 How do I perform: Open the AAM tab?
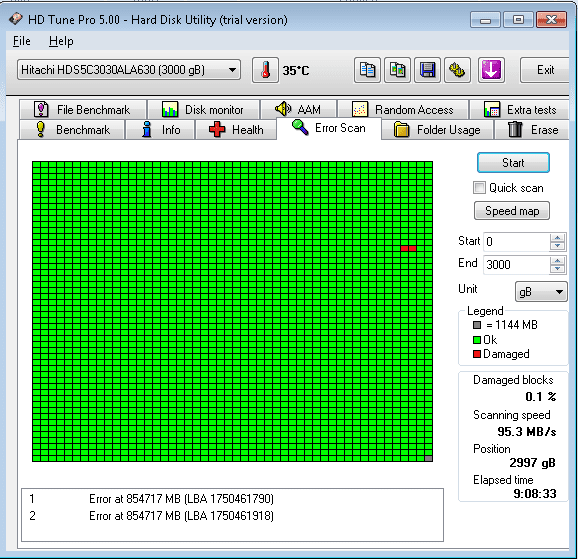[299, 110]
